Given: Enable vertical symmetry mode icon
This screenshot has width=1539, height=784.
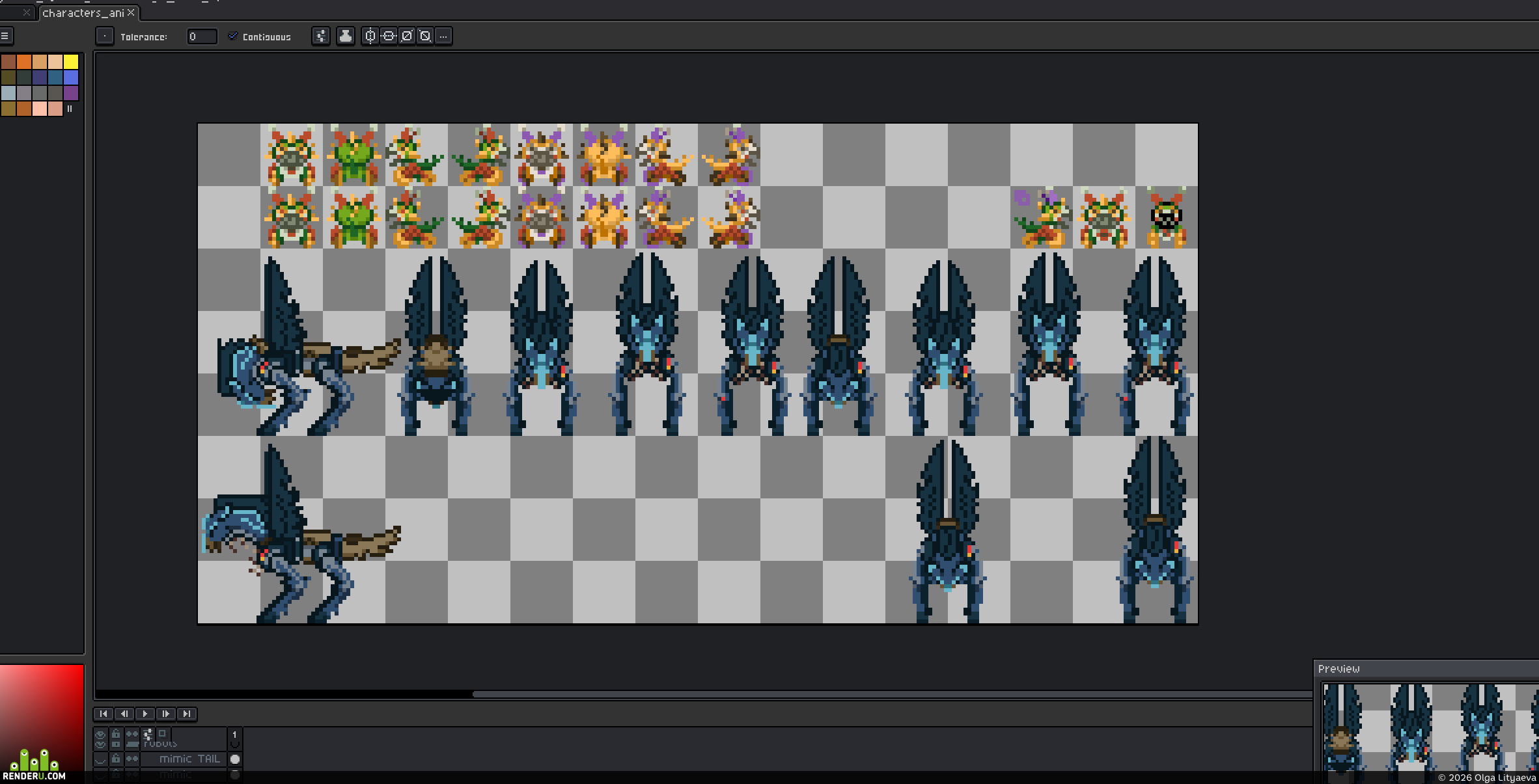Looking at the screenshot, I should (x=370, y=36).
